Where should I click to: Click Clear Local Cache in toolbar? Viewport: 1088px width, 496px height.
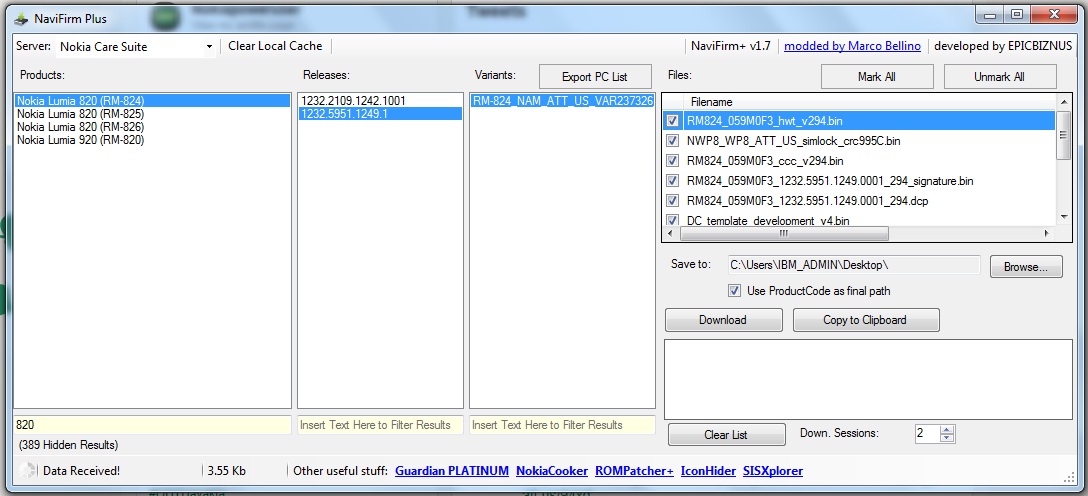275,46
